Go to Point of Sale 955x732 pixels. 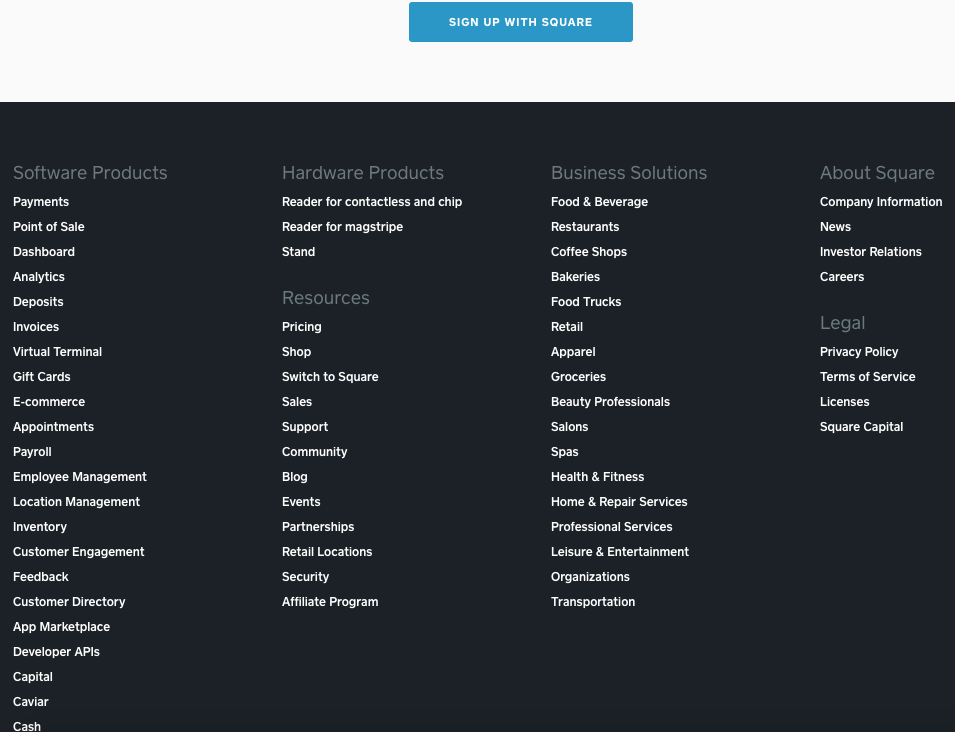[x=49, y=227]
